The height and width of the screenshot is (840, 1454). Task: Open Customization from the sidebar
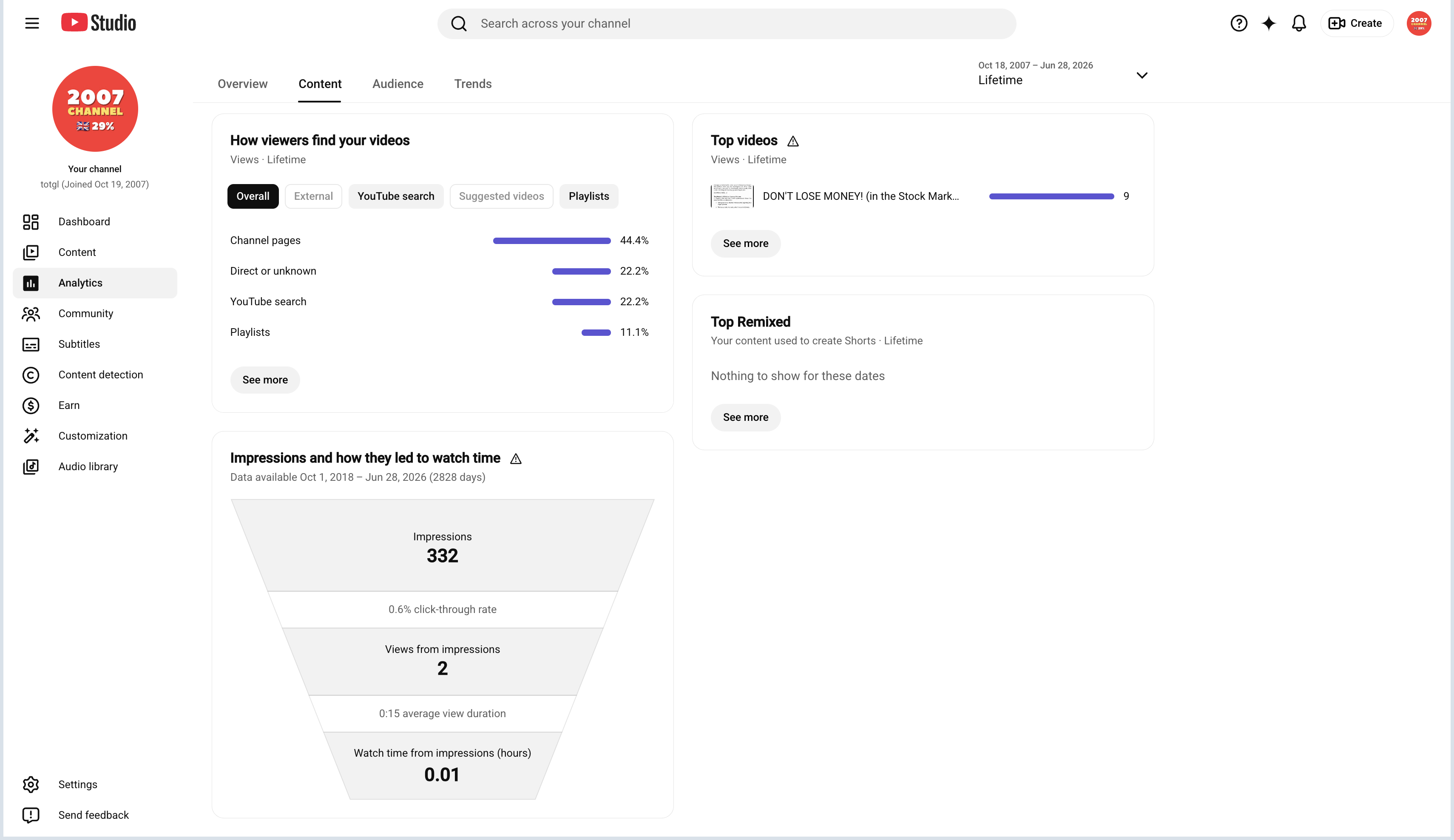95,436
